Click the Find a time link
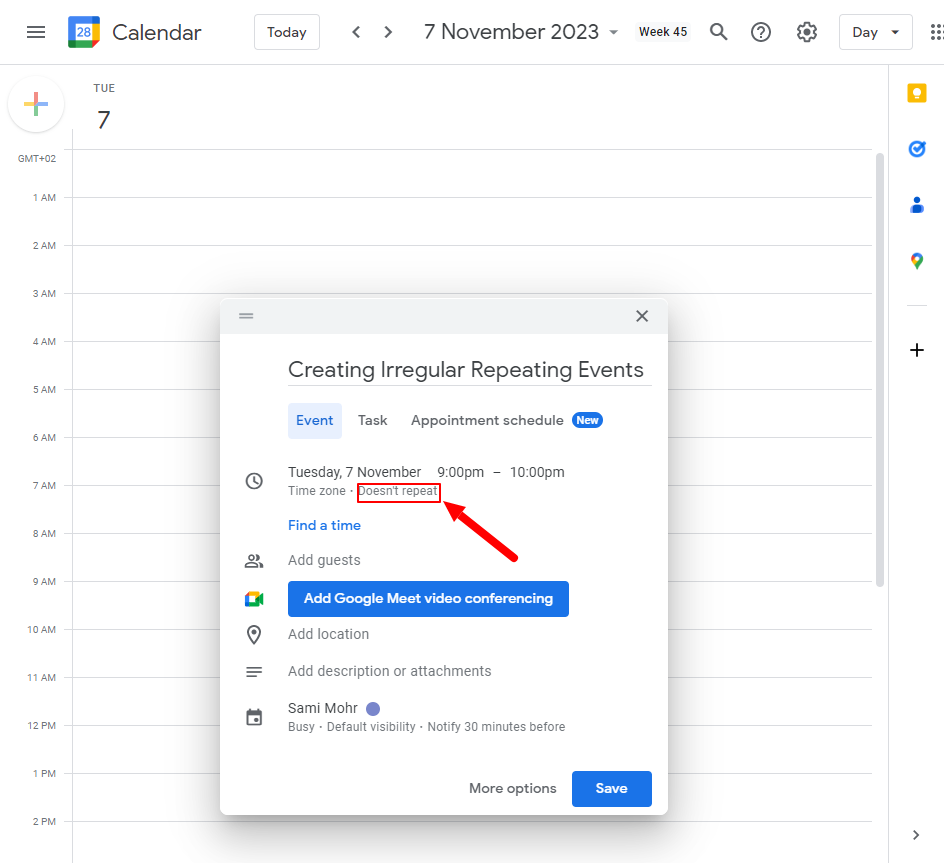The image size is (944, 863). 324,525
